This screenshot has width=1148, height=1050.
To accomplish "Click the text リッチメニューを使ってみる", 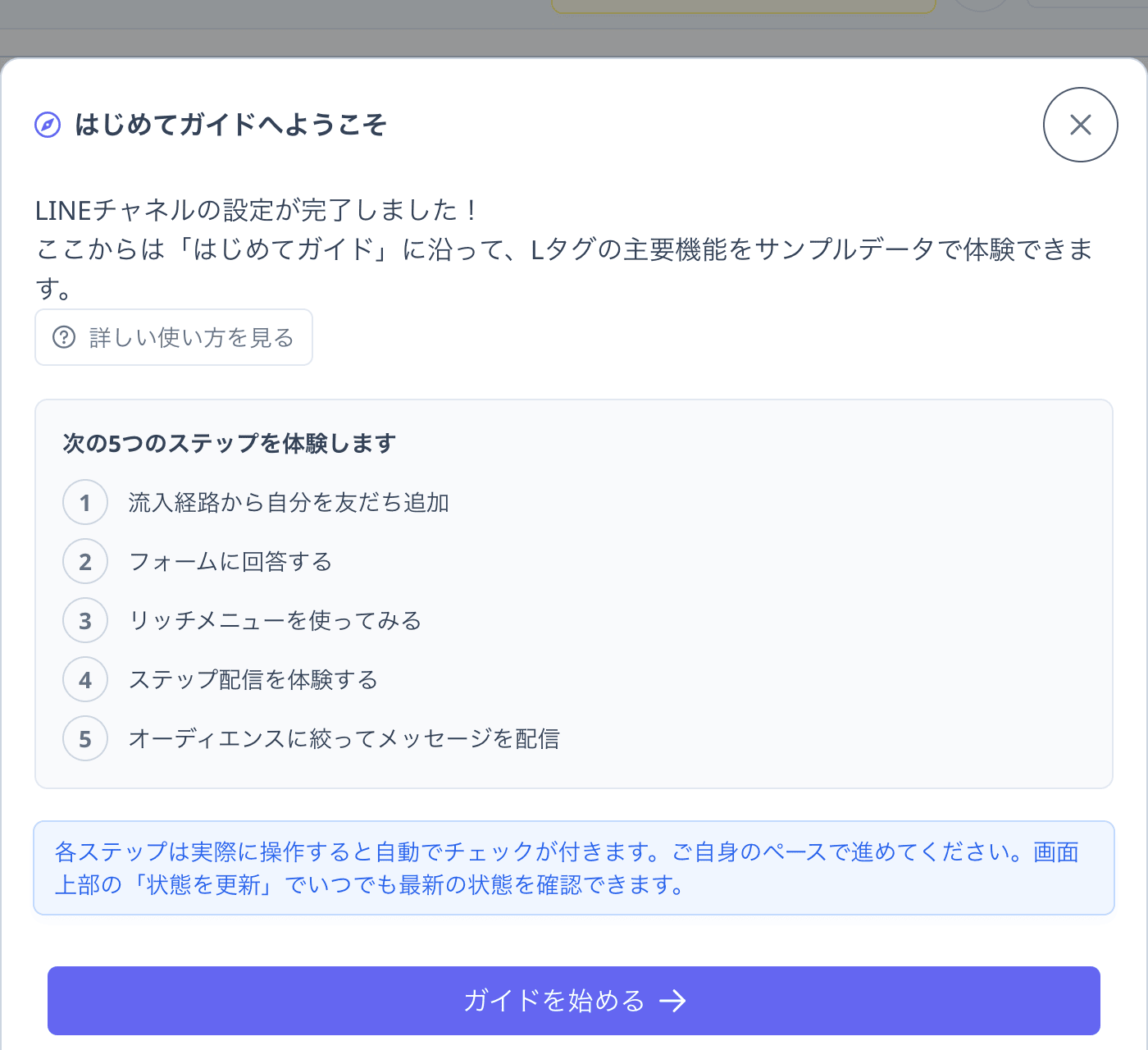I will pyautogui.click(x=276, y=620).
